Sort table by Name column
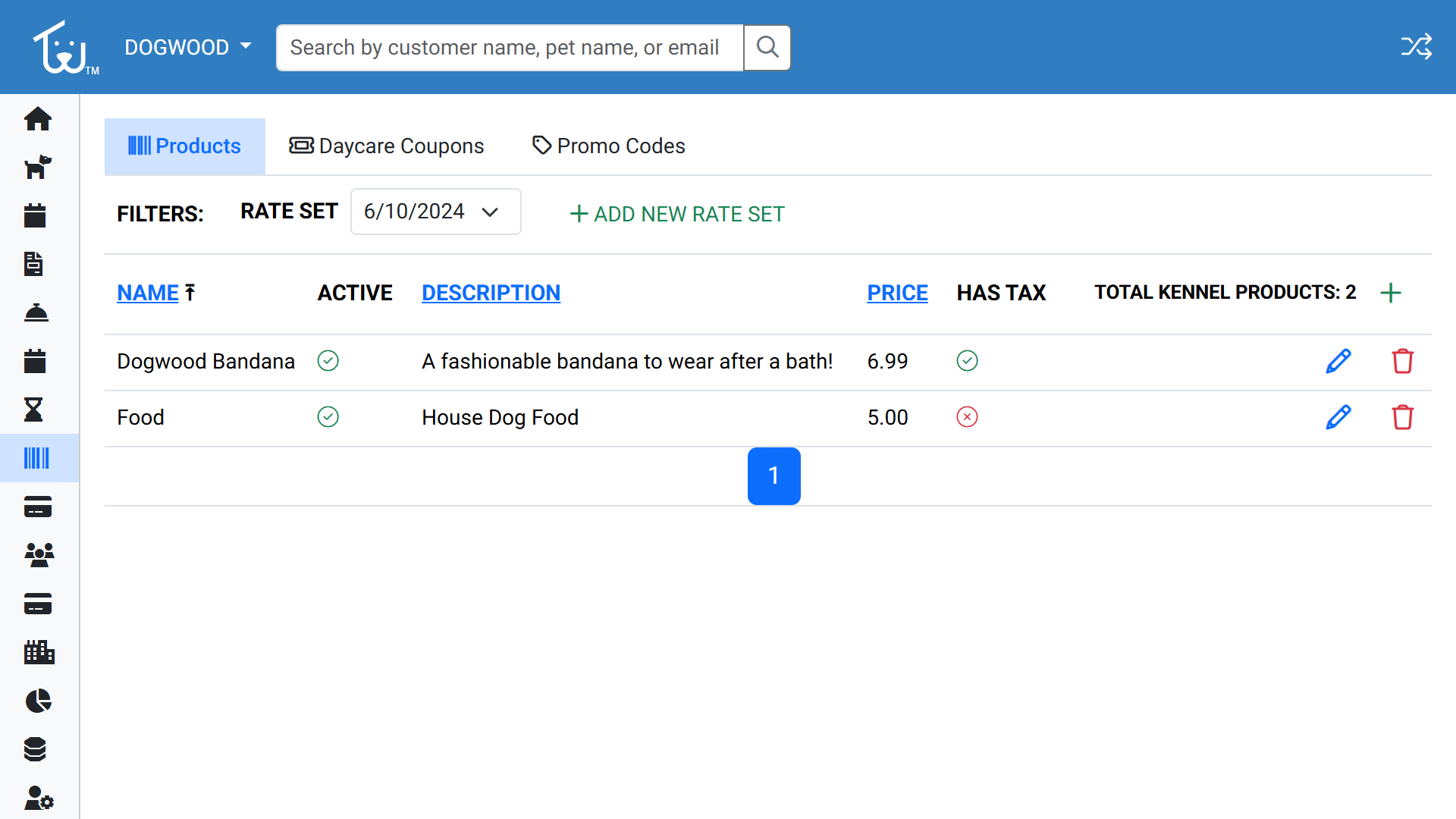1456x819 pixels. coord(148,293)
